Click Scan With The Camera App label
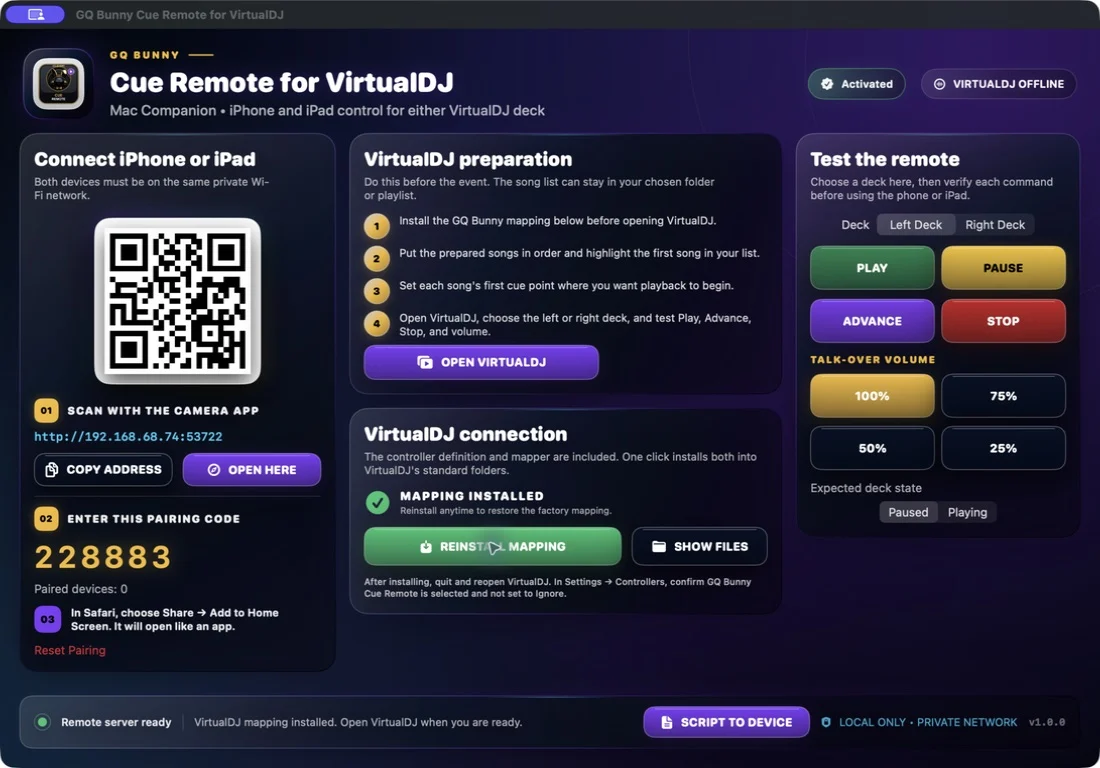This screenshot has height=768, width=1100. pos(163,411)
